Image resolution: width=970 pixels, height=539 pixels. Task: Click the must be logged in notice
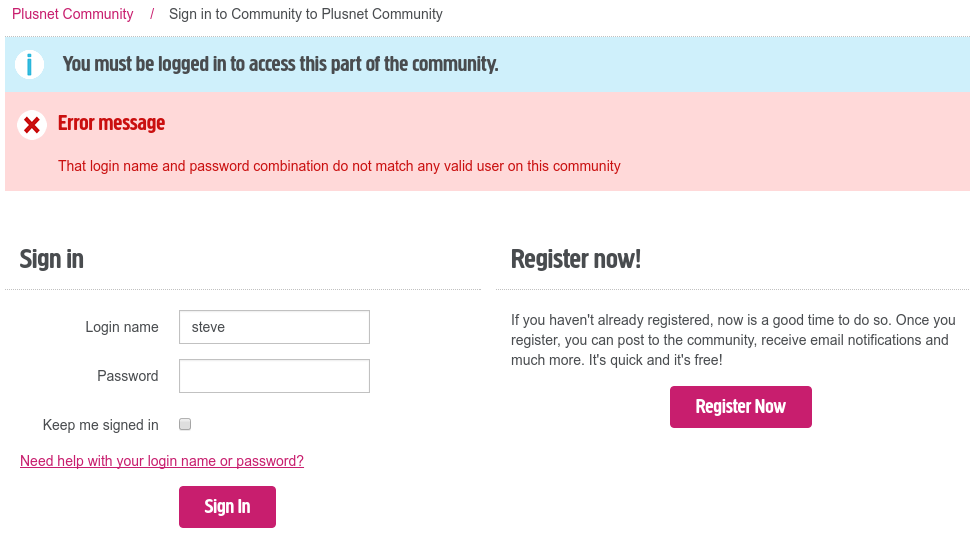(x=280, y=64)
